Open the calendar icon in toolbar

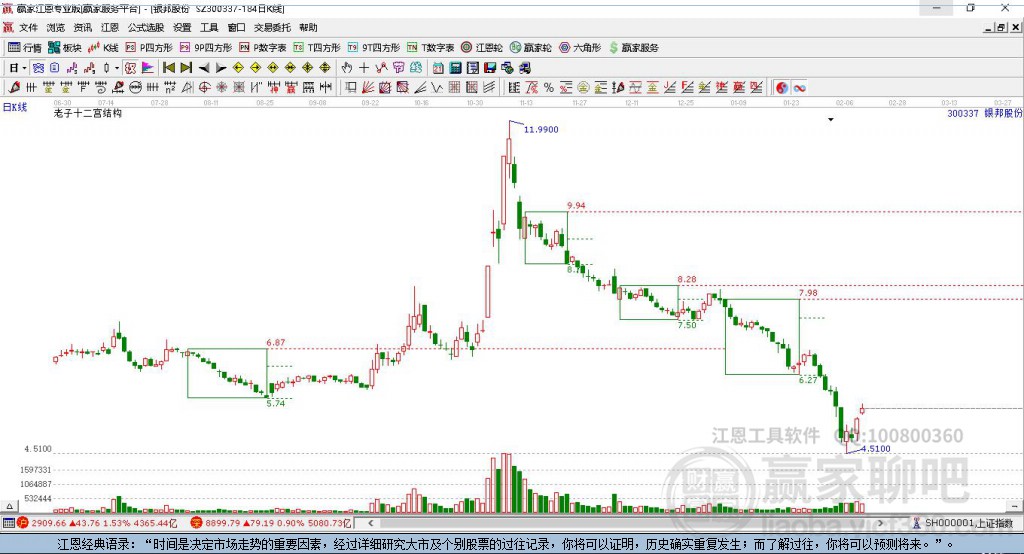click(x=438, y=67)
